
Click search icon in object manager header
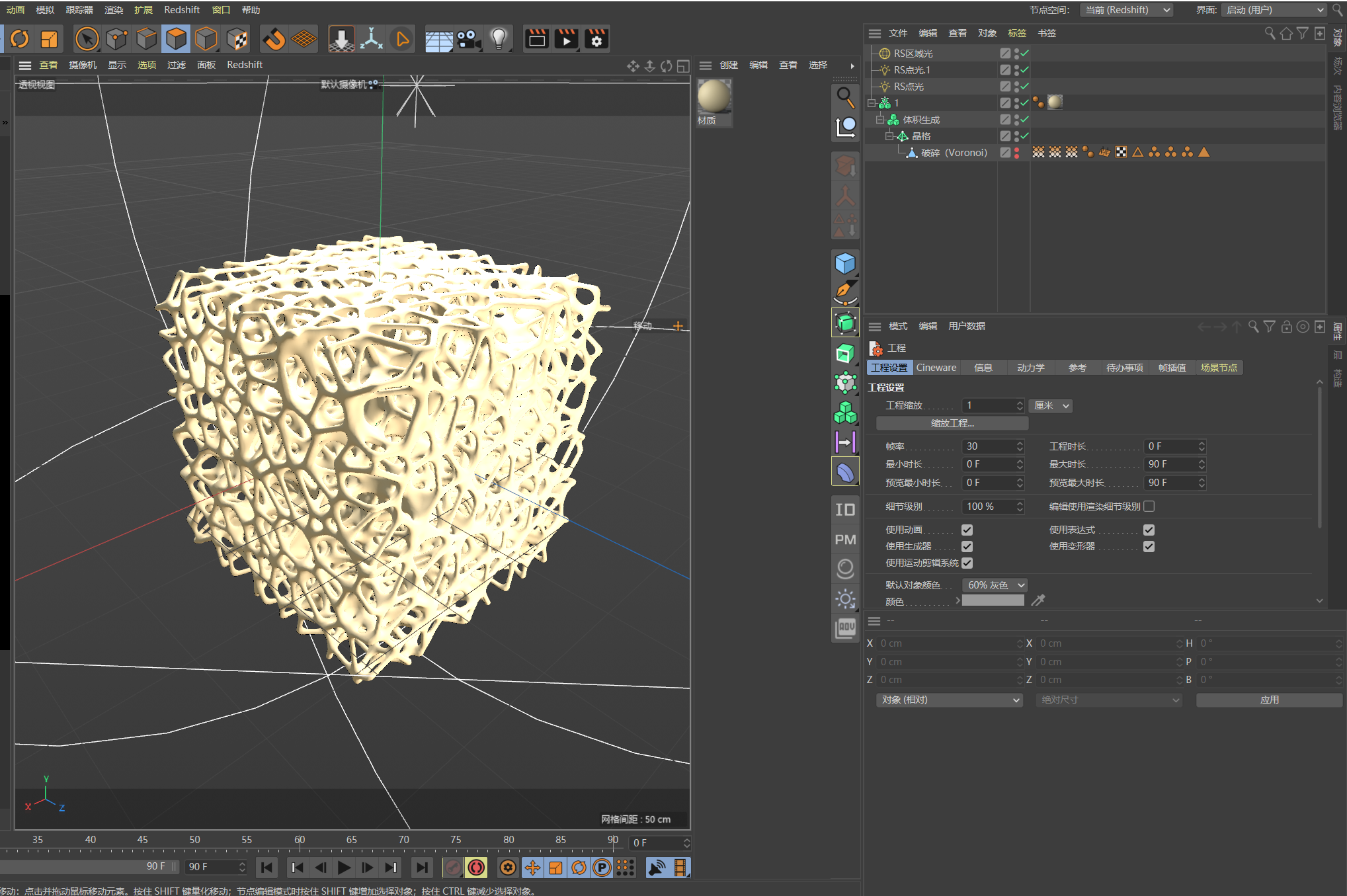point(1269,33)
